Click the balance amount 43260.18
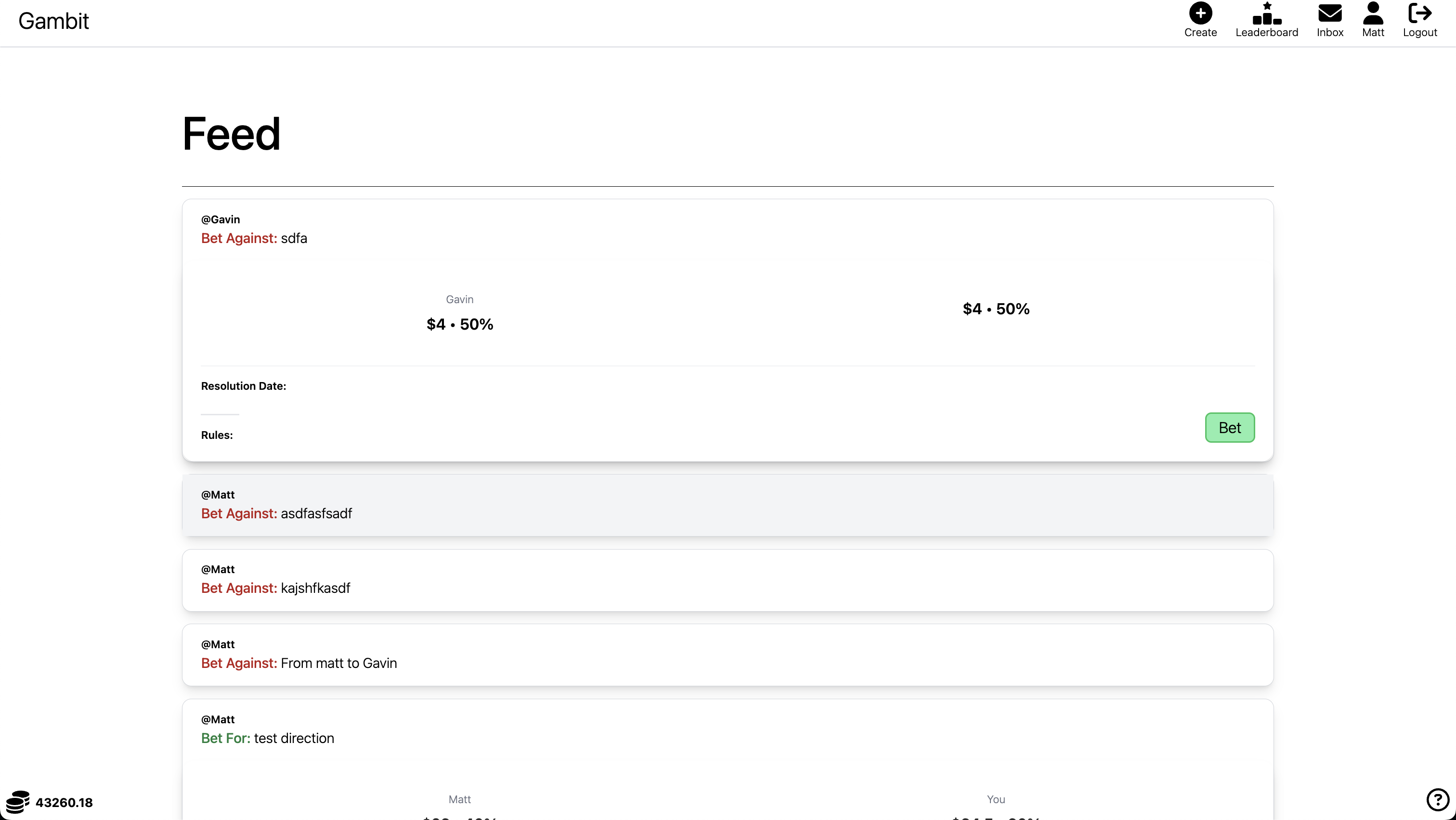 [64, 802]
